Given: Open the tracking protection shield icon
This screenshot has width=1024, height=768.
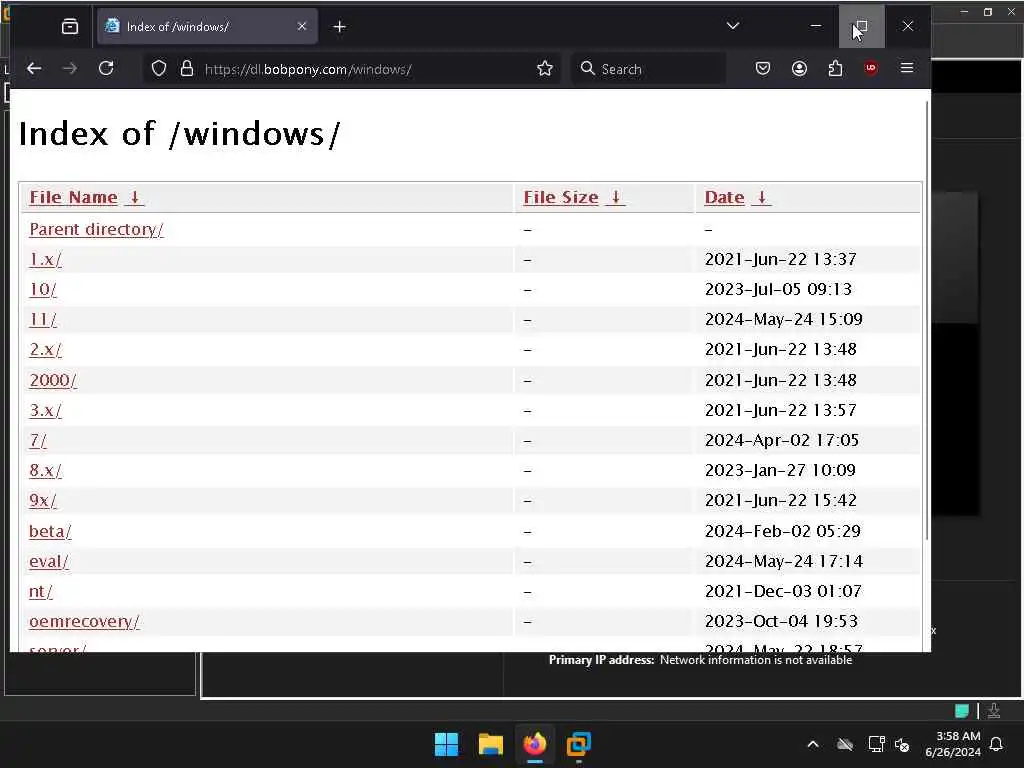Looking at the screenshot, I should (159, 69).
